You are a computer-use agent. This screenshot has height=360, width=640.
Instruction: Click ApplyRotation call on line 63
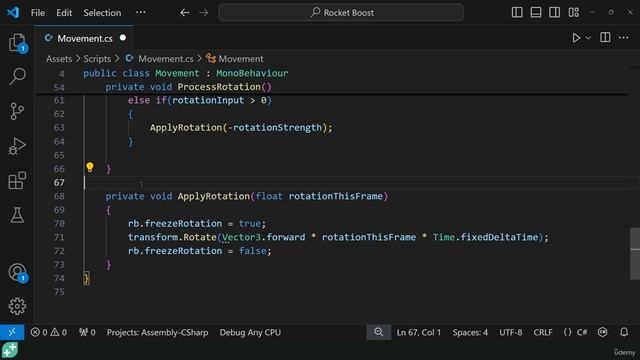click(186, 128)
